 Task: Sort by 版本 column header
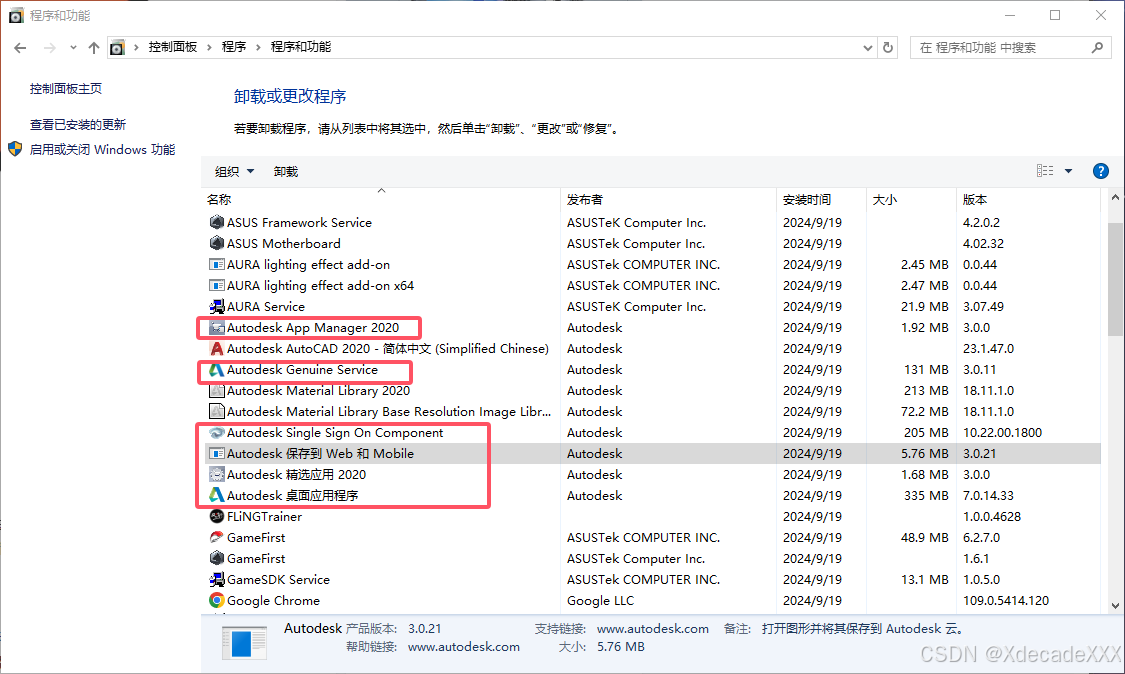pos(1027,199)
